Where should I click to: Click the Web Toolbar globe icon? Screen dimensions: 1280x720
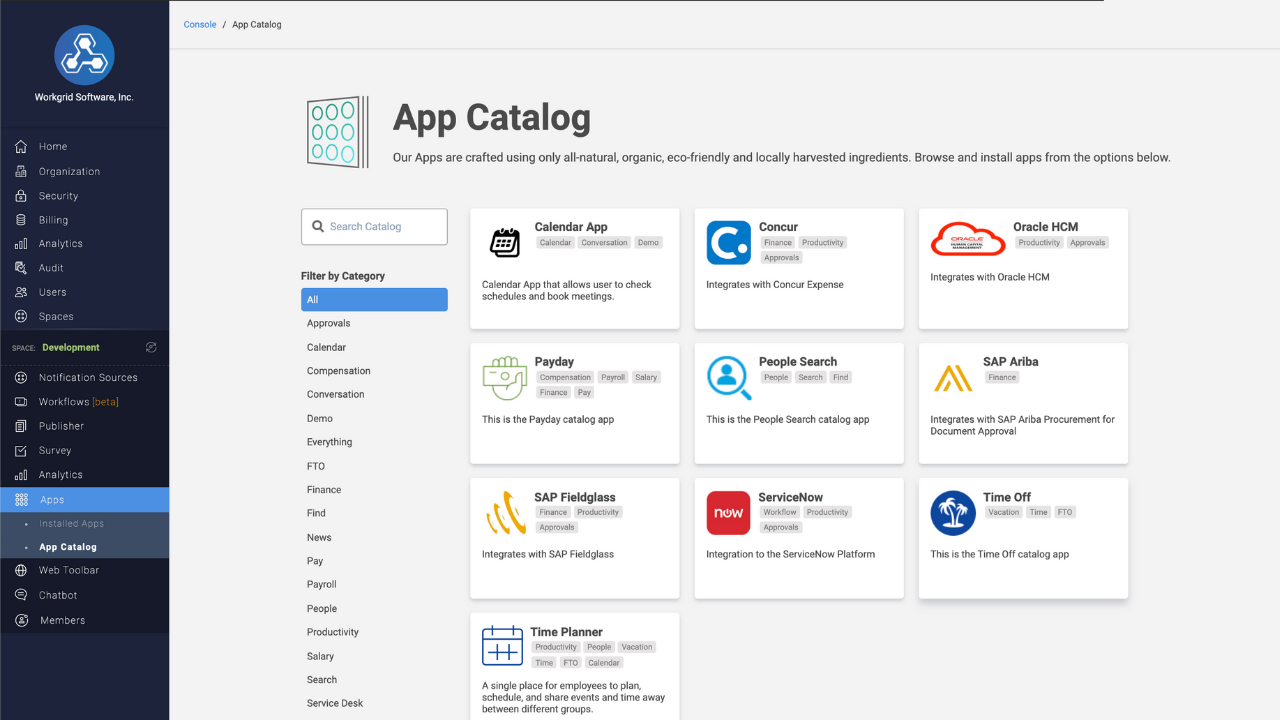click(21, 571)
